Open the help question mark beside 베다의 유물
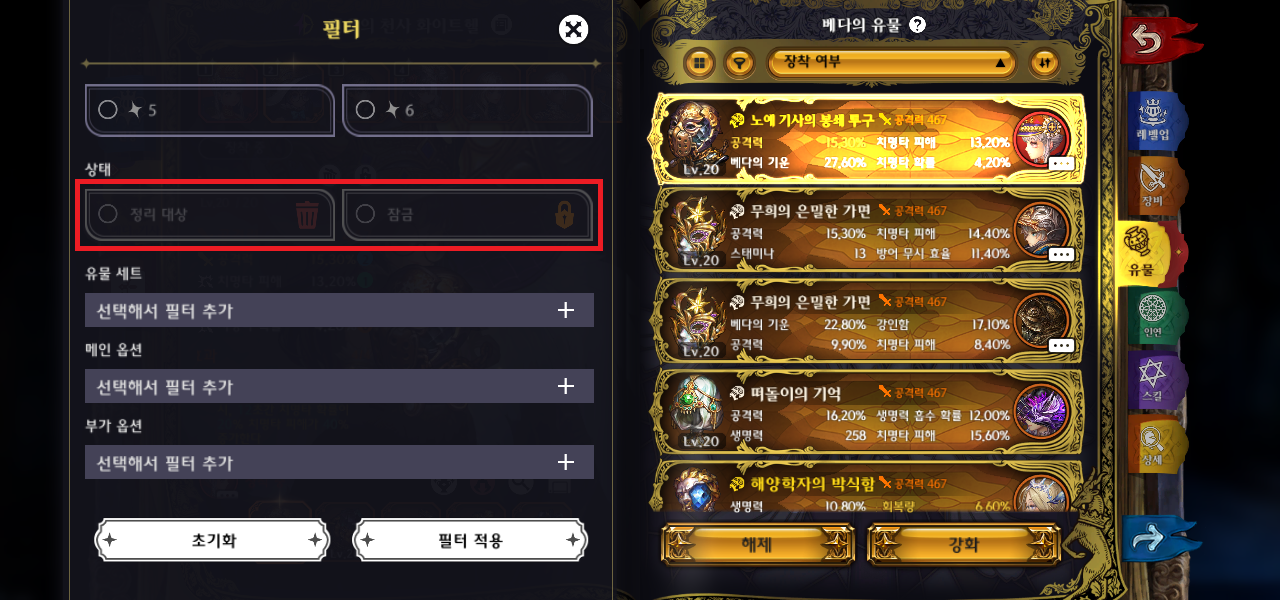This screenshot has height=600, width=1280. pyautogui.click(x=918, y=26)
